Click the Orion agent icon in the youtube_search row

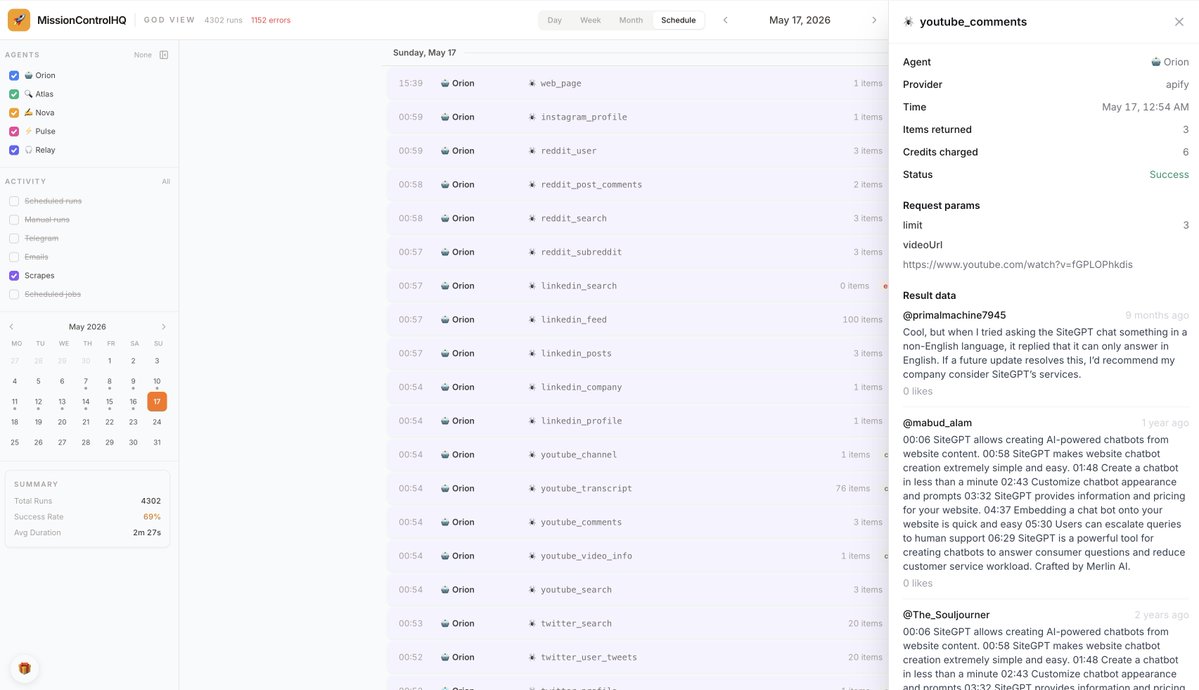pyautogui.click(x=445, y=590)
